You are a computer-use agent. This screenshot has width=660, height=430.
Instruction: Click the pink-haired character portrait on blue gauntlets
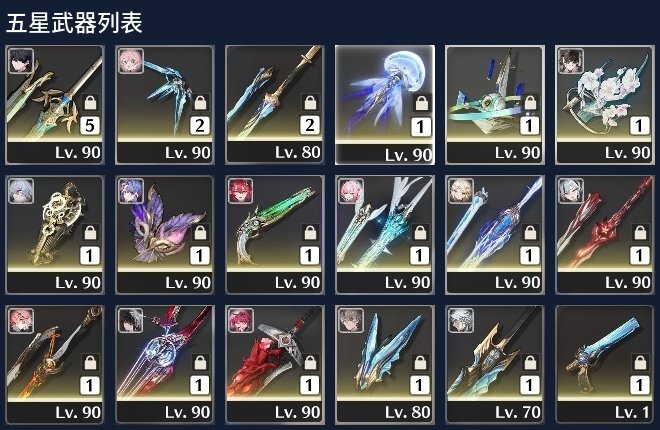pos(131,61)
